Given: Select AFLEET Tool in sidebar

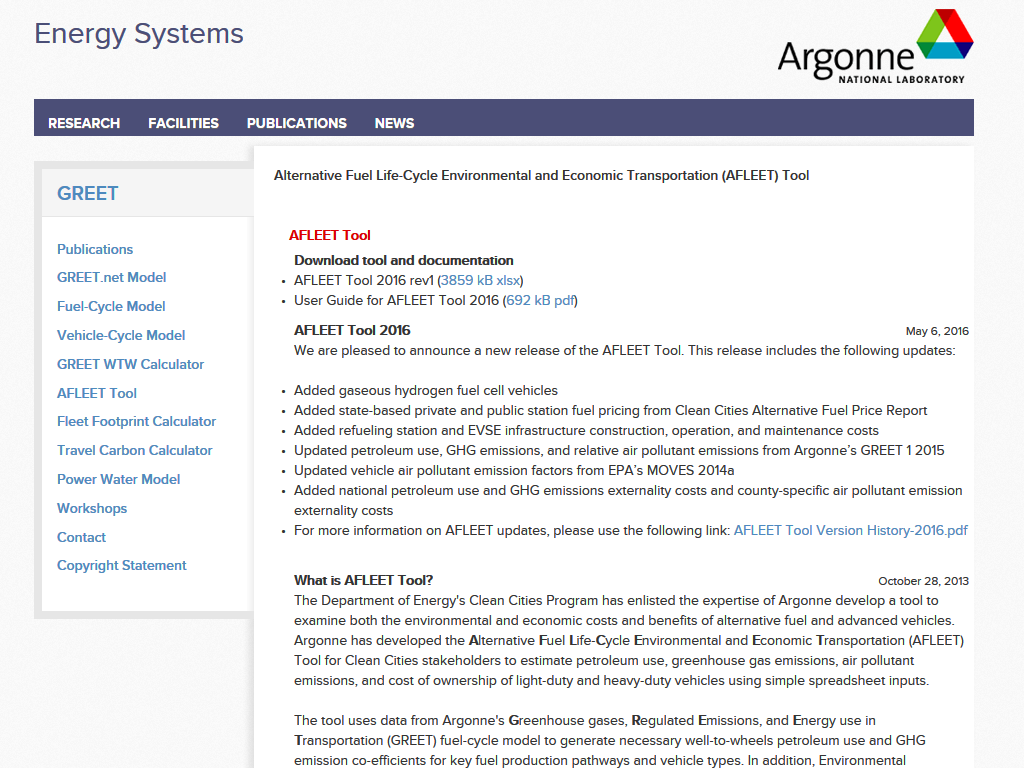Looking at the screenshot, I should coord(97,393).
